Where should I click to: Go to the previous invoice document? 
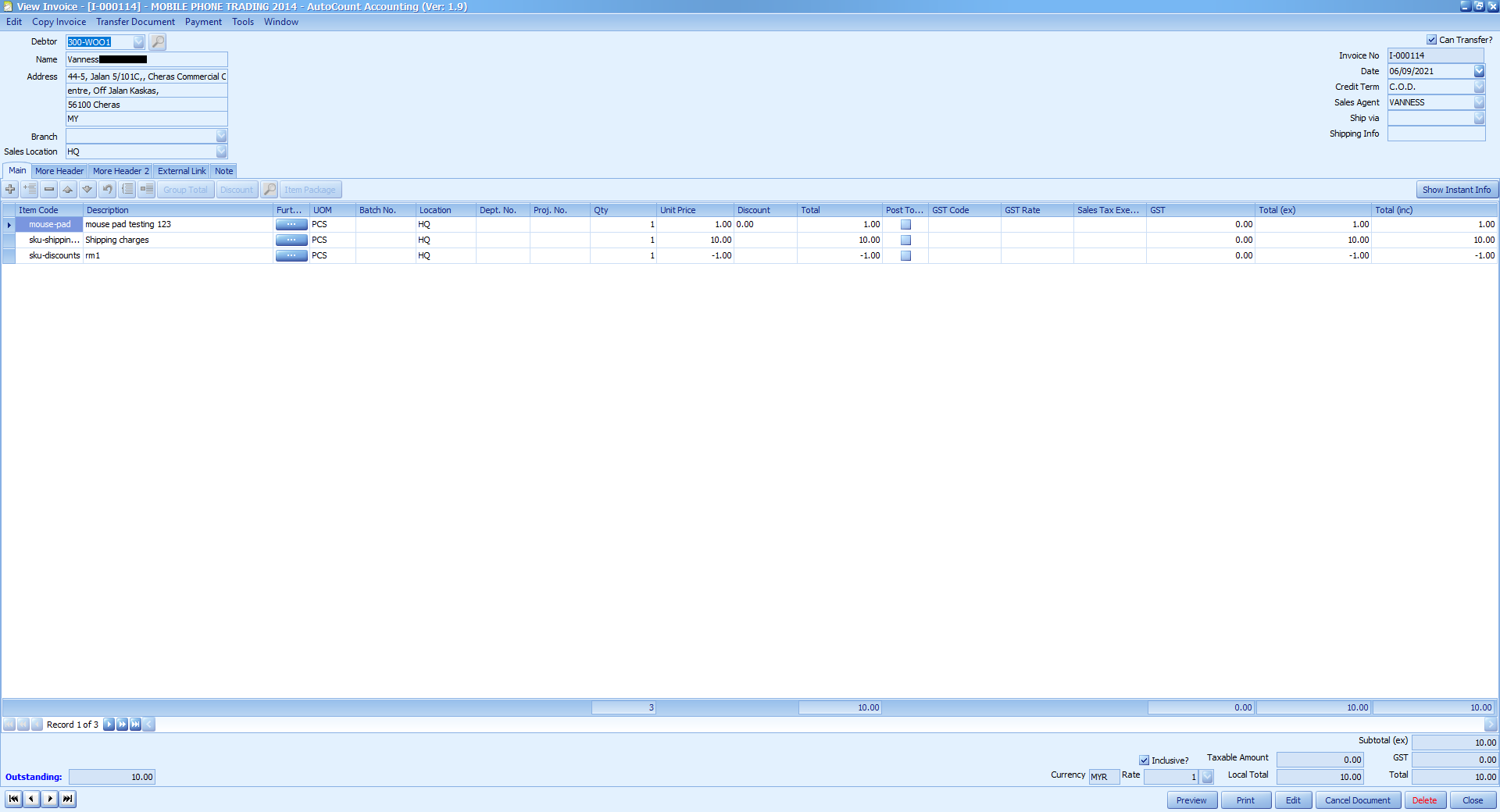coord(31,799)
